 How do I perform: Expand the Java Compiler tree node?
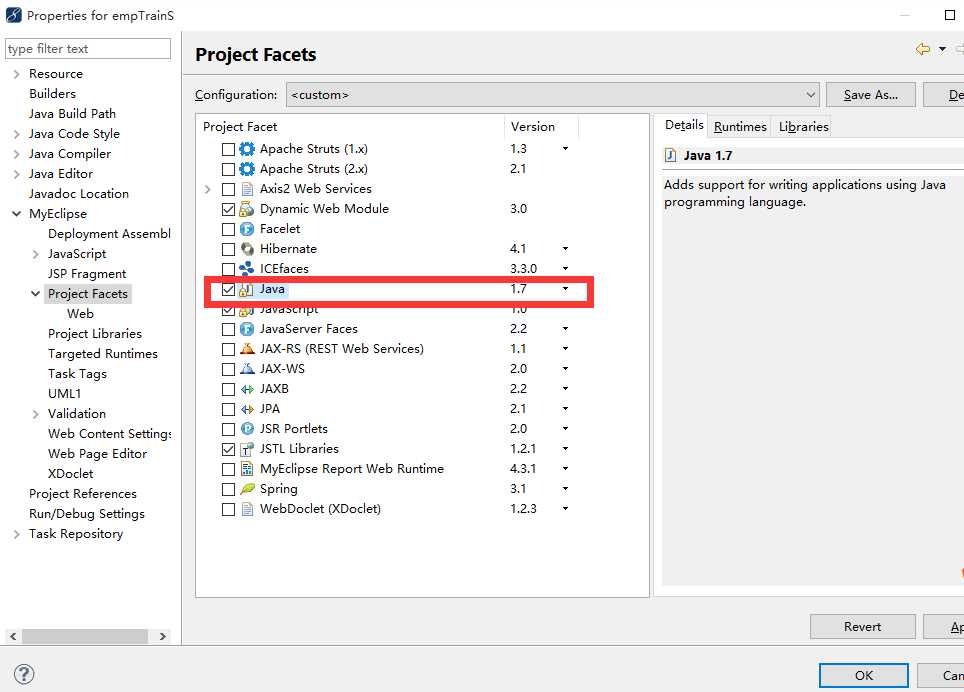point(17,154)
